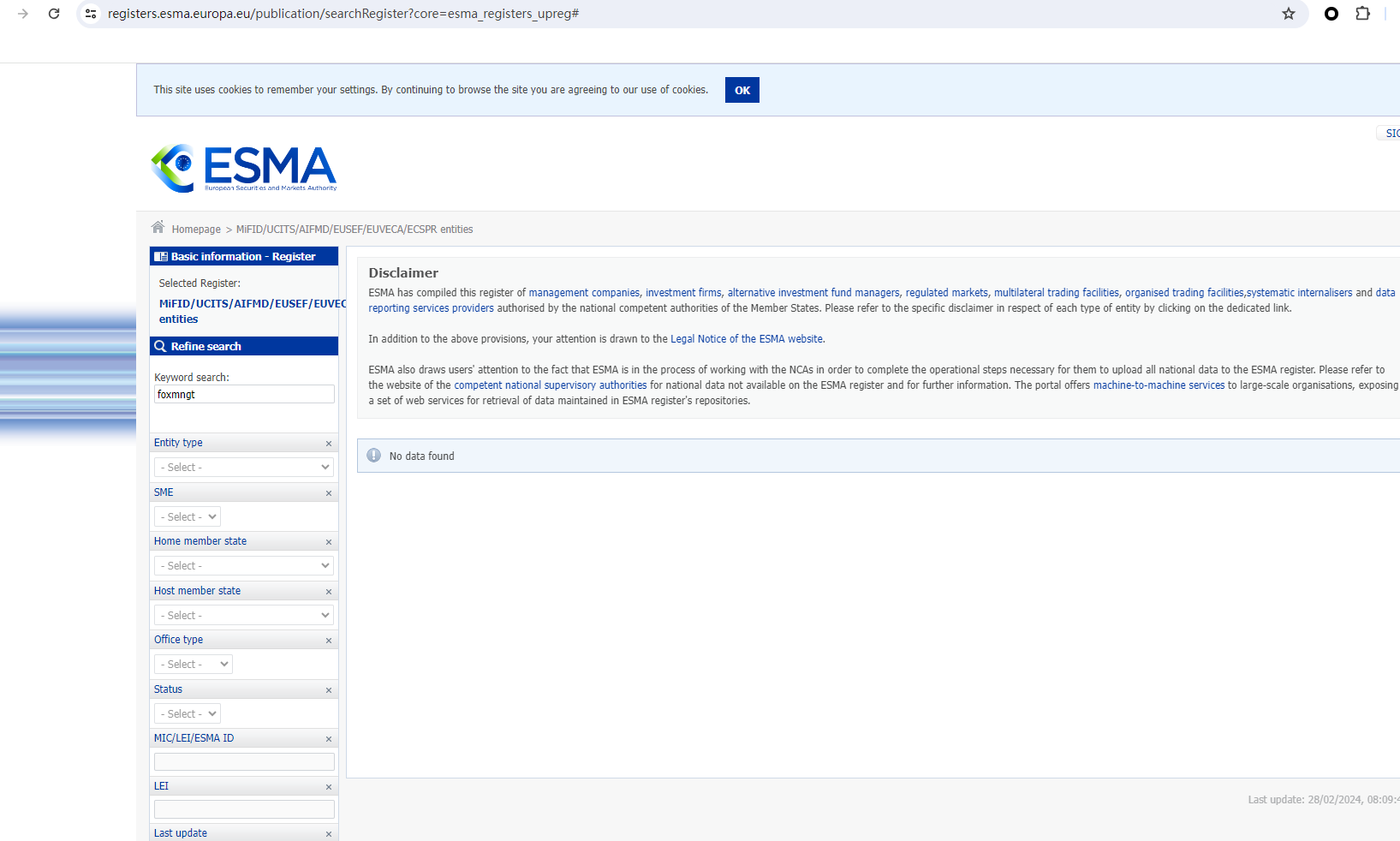
Task: Click the Keyword search input field
Action: tap(244, 395)
